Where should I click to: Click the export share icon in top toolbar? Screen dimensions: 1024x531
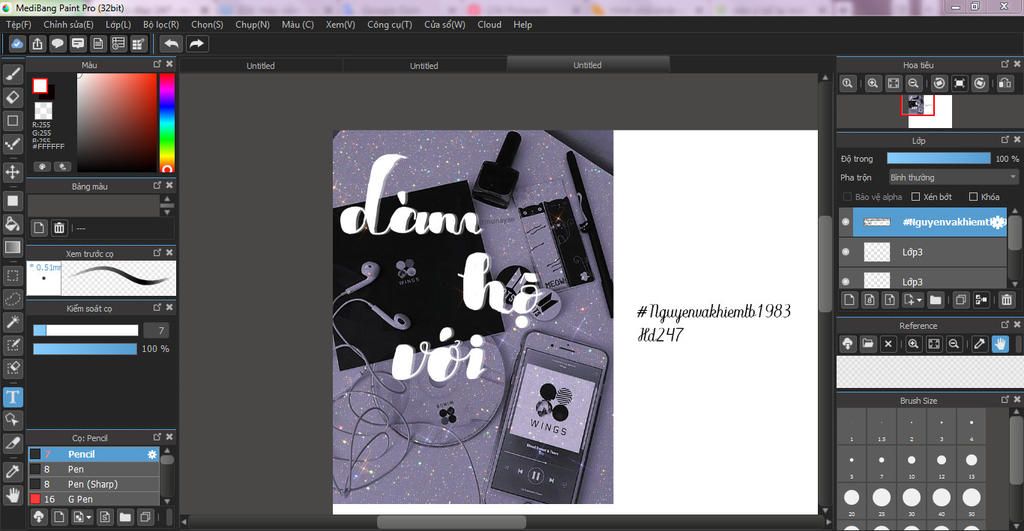click(37, 44)
